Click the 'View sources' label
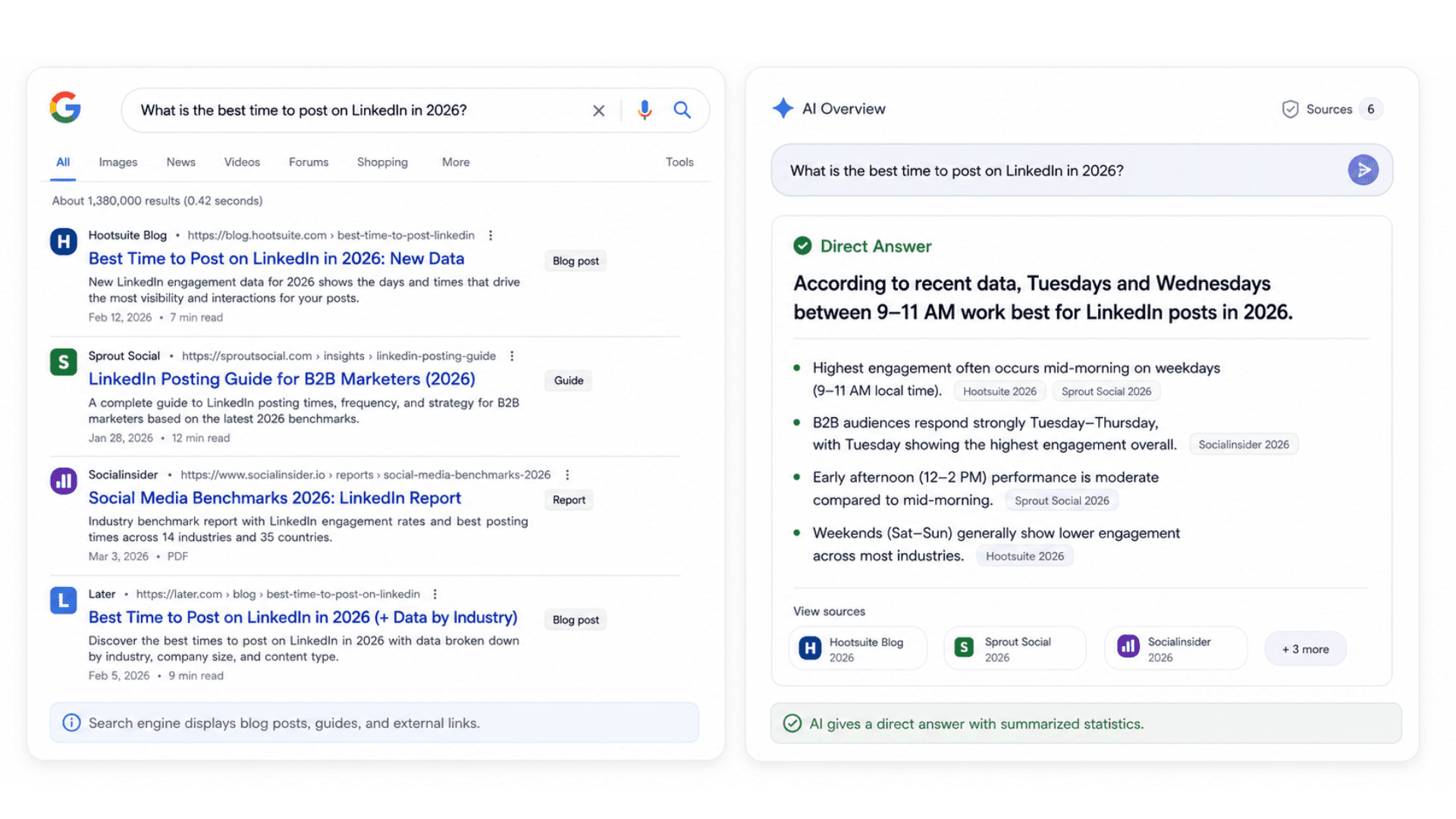The height and width of the screenshot is (819, 1456). click(x=829, y=611)
